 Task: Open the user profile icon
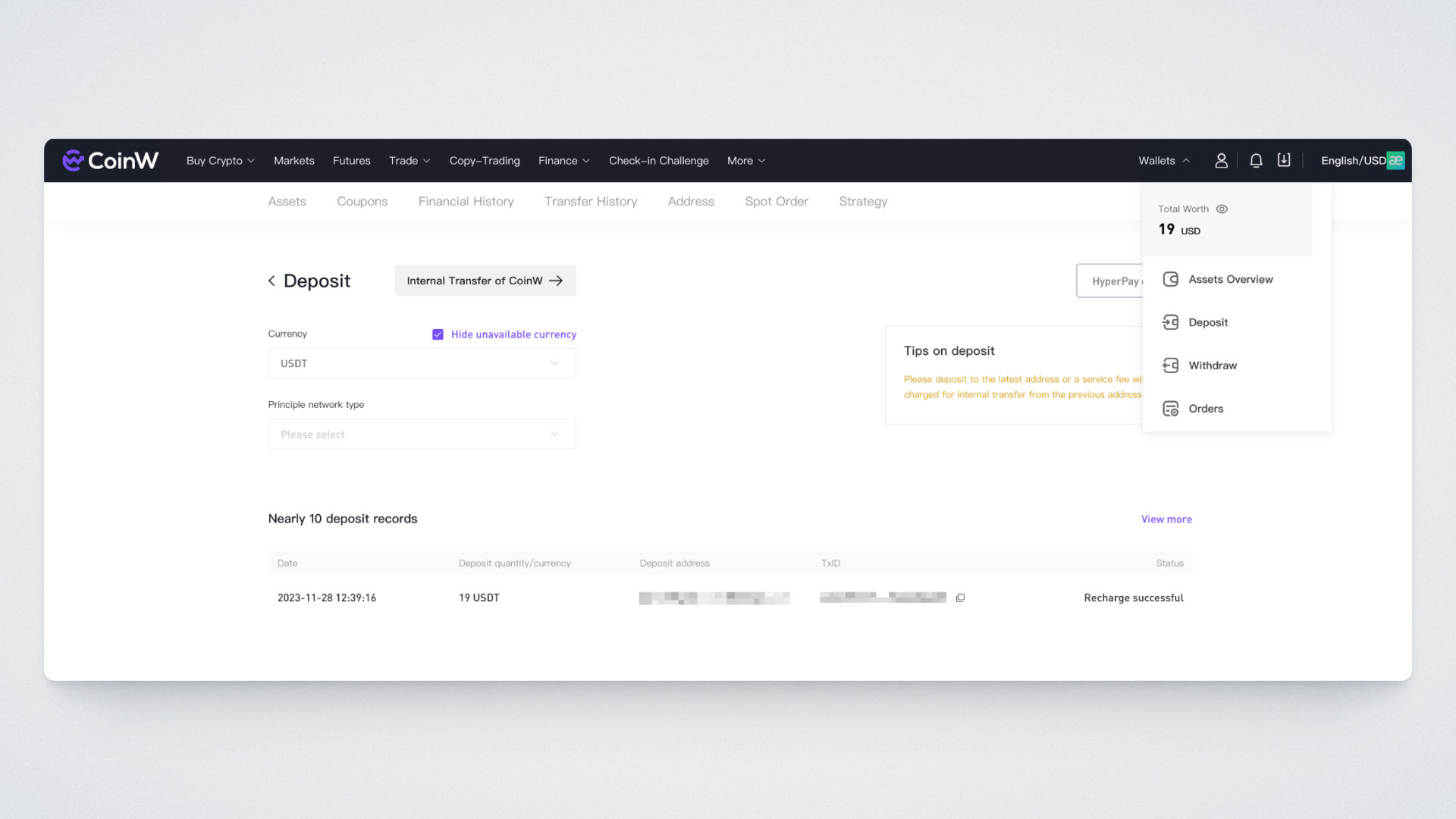[x=1221, y=161]
